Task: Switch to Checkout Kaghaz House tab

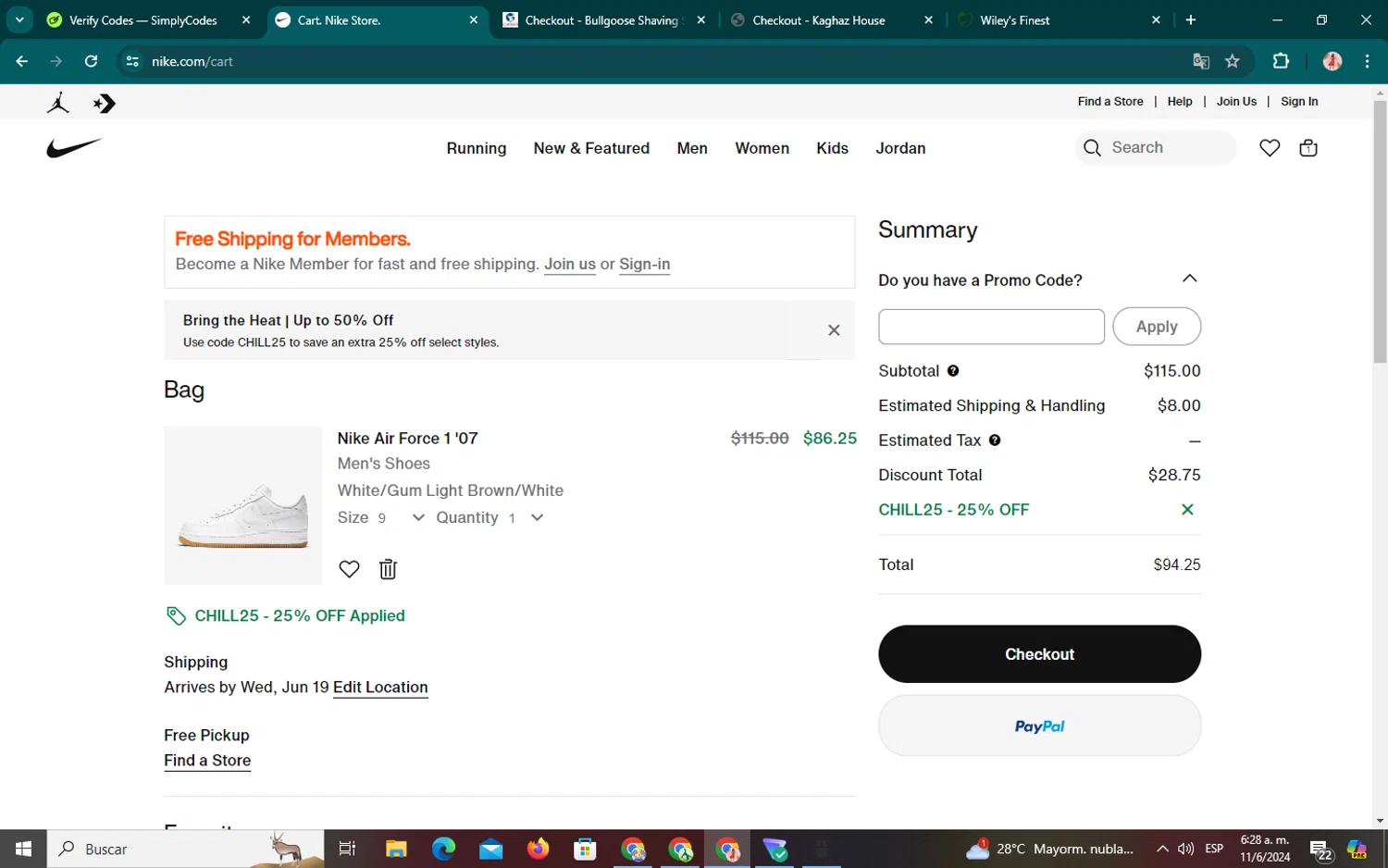Action: [833, 20]
